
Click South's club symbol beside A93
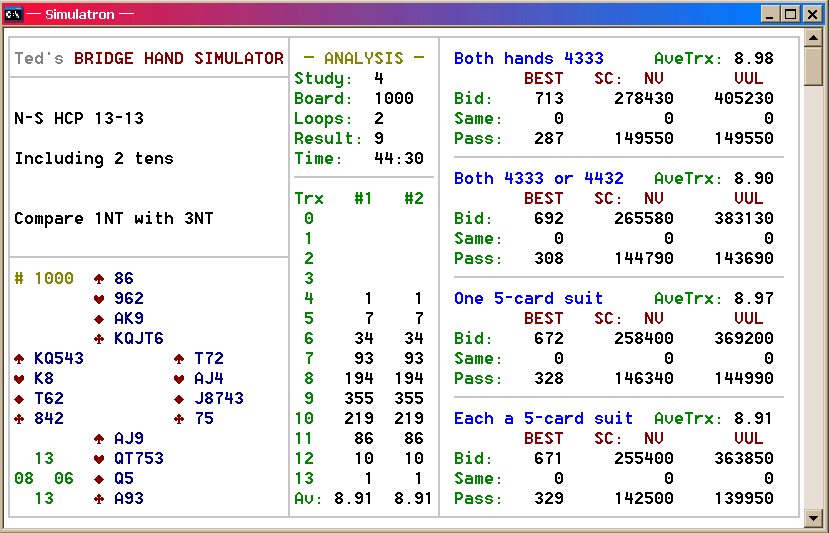99,499
